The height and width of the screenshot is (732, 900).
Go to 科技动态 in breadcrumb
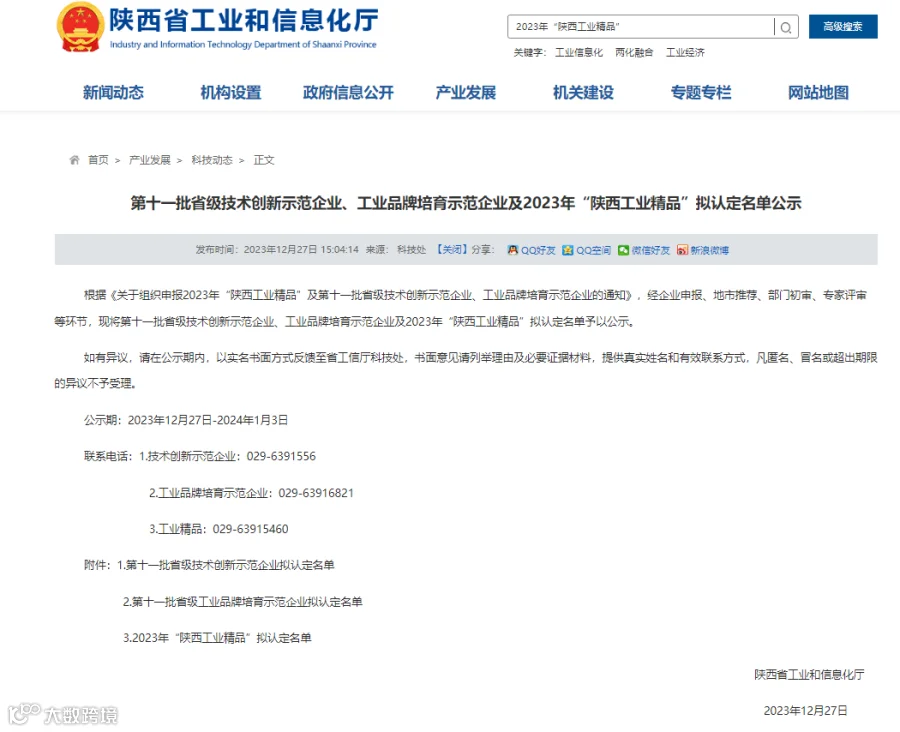(x=212, y=160)
